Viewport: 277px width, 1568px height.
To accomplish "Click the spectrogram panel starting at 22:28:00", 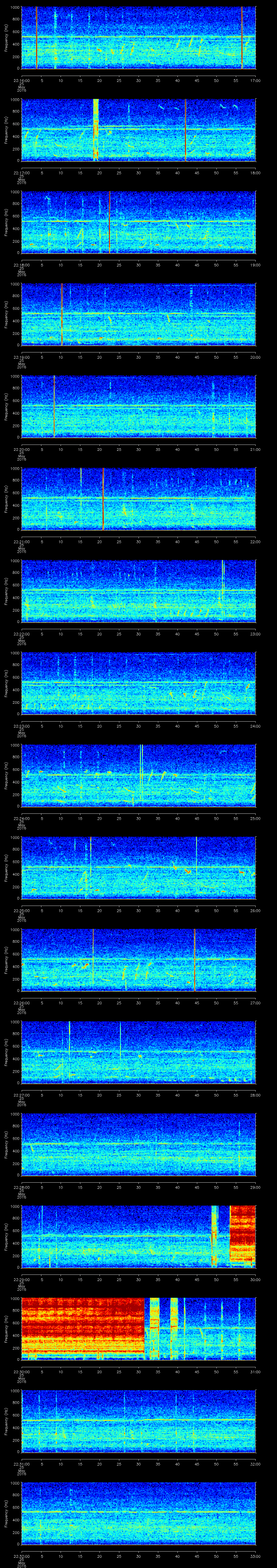I will [x=138, y=1144].
